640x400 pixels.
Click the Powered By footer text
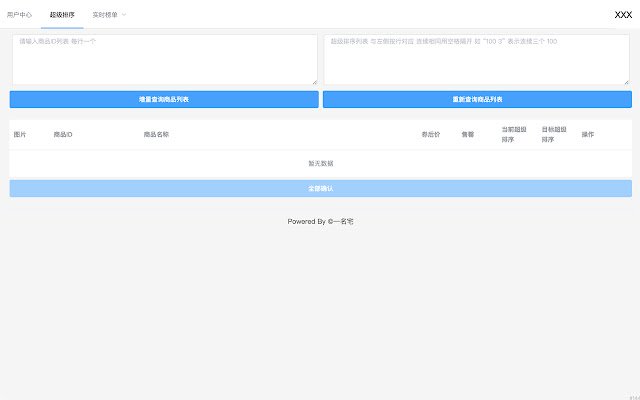pos(320,221)
